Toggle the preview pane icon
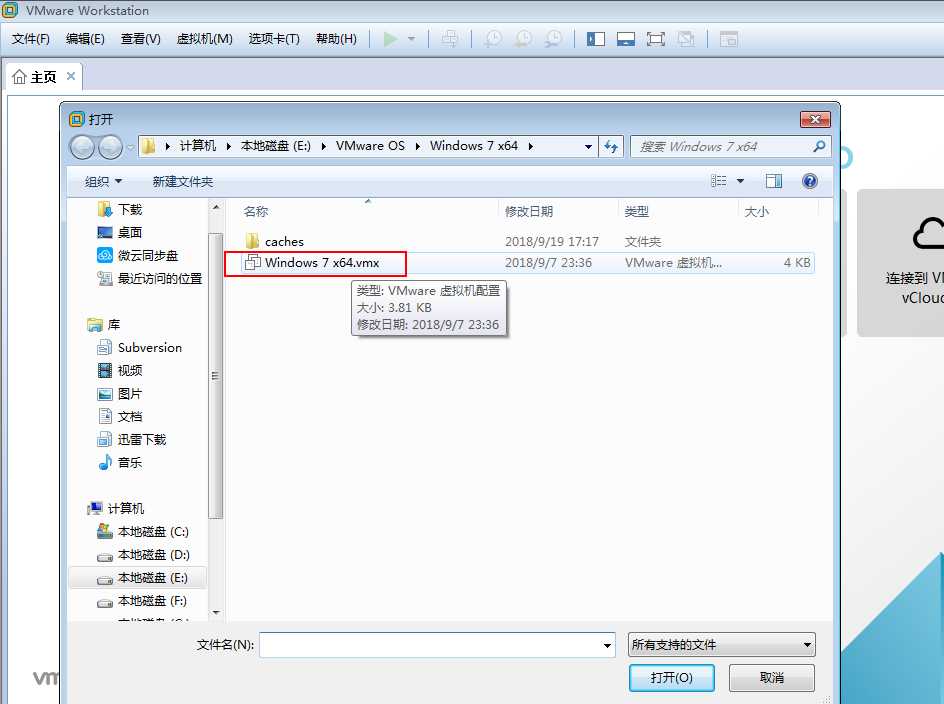 point(774,181)
